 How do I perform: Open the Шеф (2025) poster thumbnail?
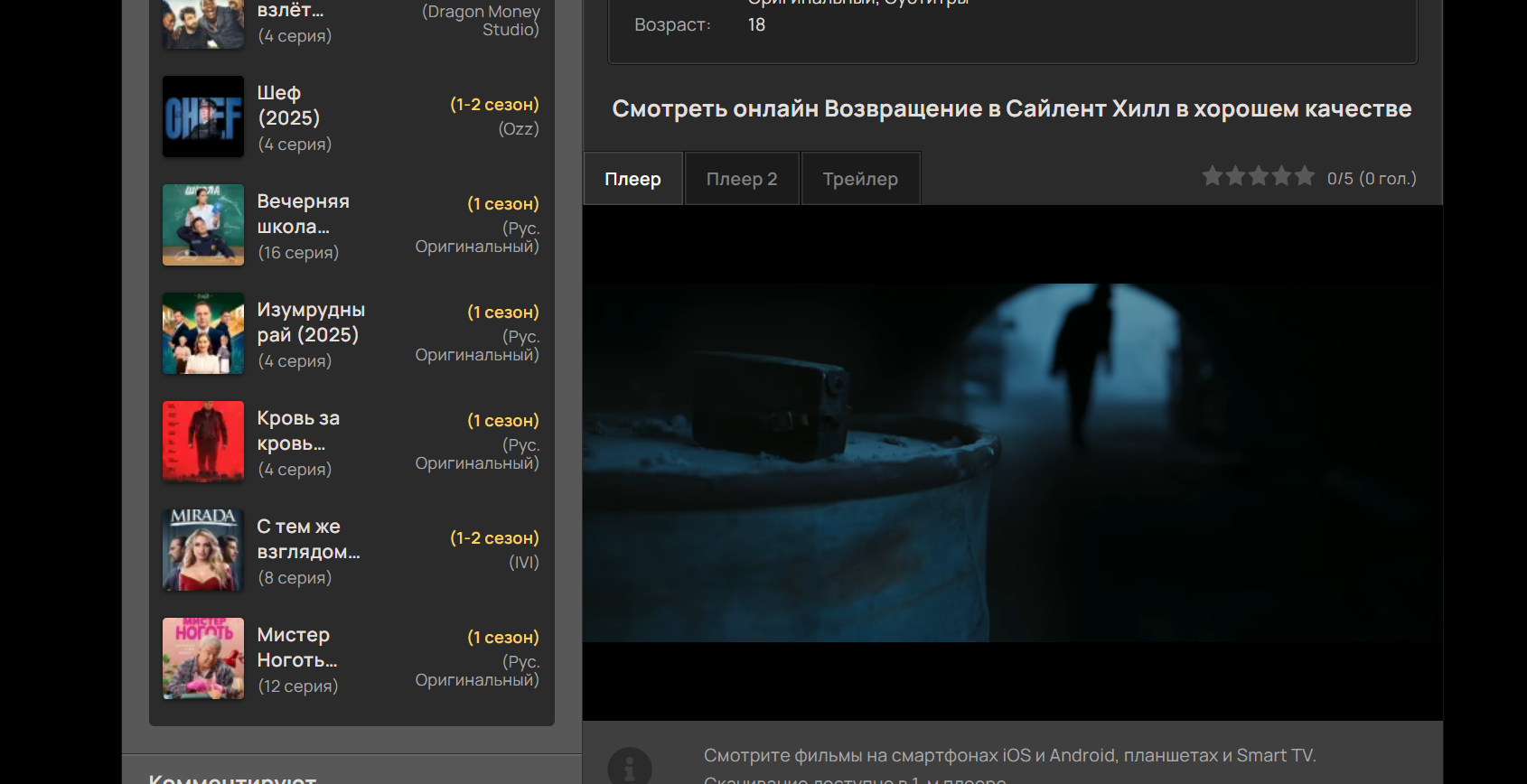(x=203, y=117)
